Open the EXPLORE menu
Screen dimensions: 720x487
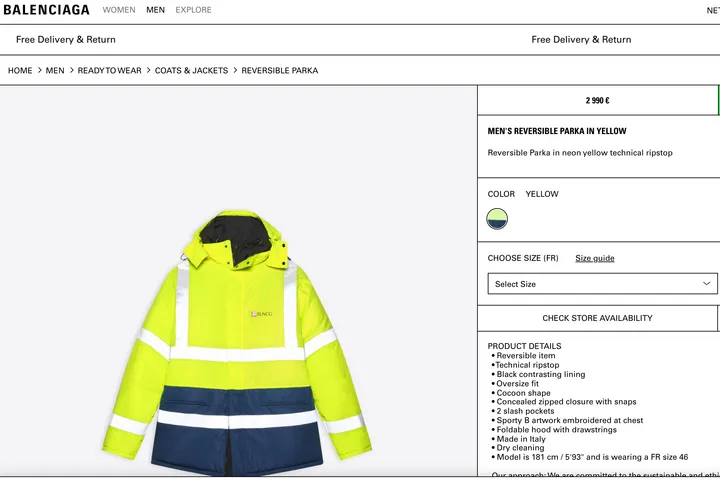(x=193, y=10)
